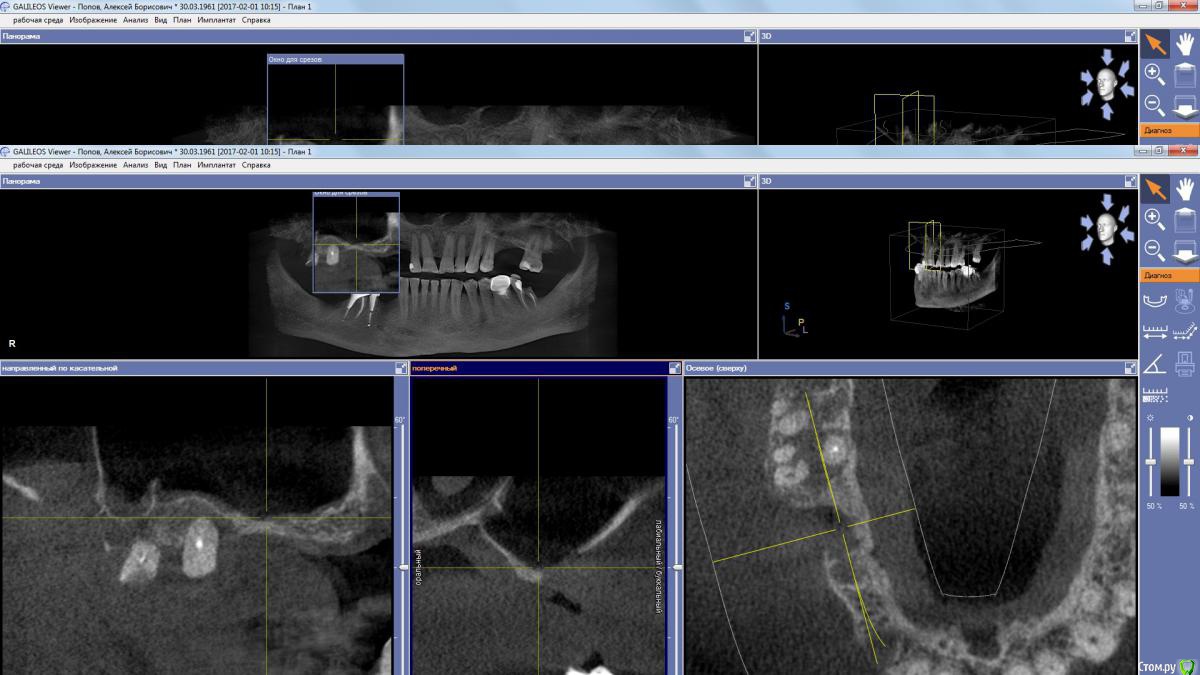Image resolution: width=1200 pixels, height=675 pixels.
Task: Click the Окно для срезов box on lower panorama
Action: click(x=355, y=242)
